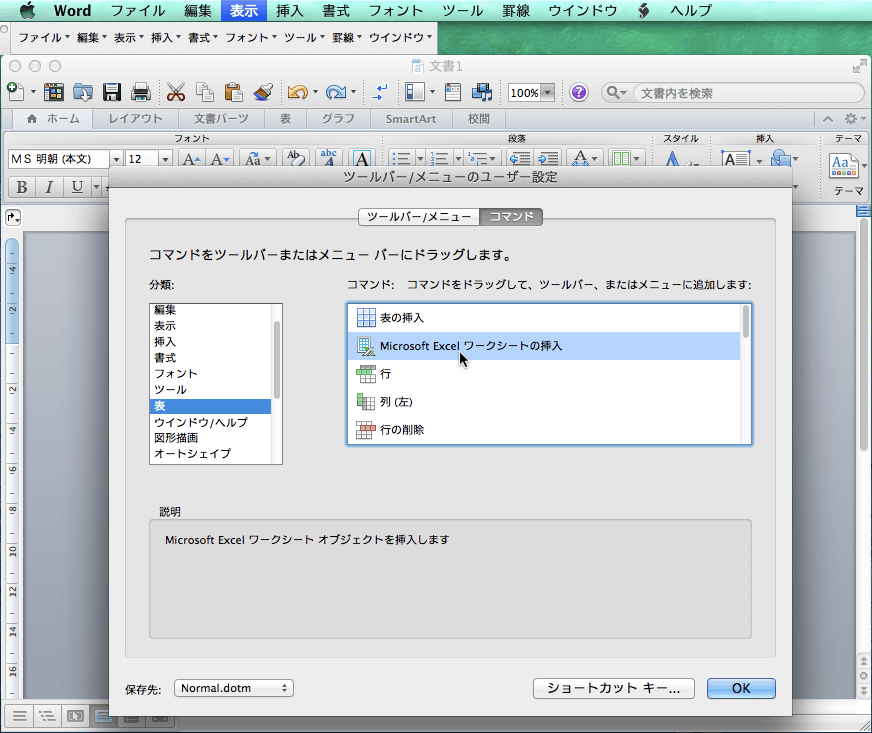This screenshot has width=872, height=733.
Task: Open the template gallery icon
Action: click(x=54, y=92)
